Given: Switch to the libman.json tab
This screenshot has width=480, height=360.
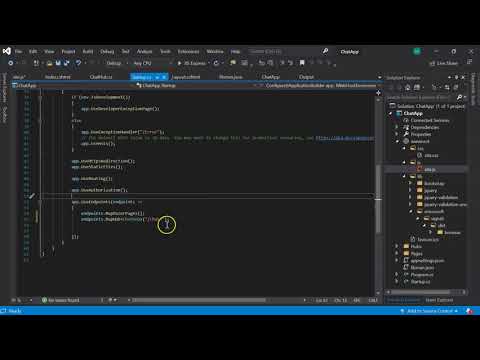Looking at the screenshot, I should tap(231, 77).
